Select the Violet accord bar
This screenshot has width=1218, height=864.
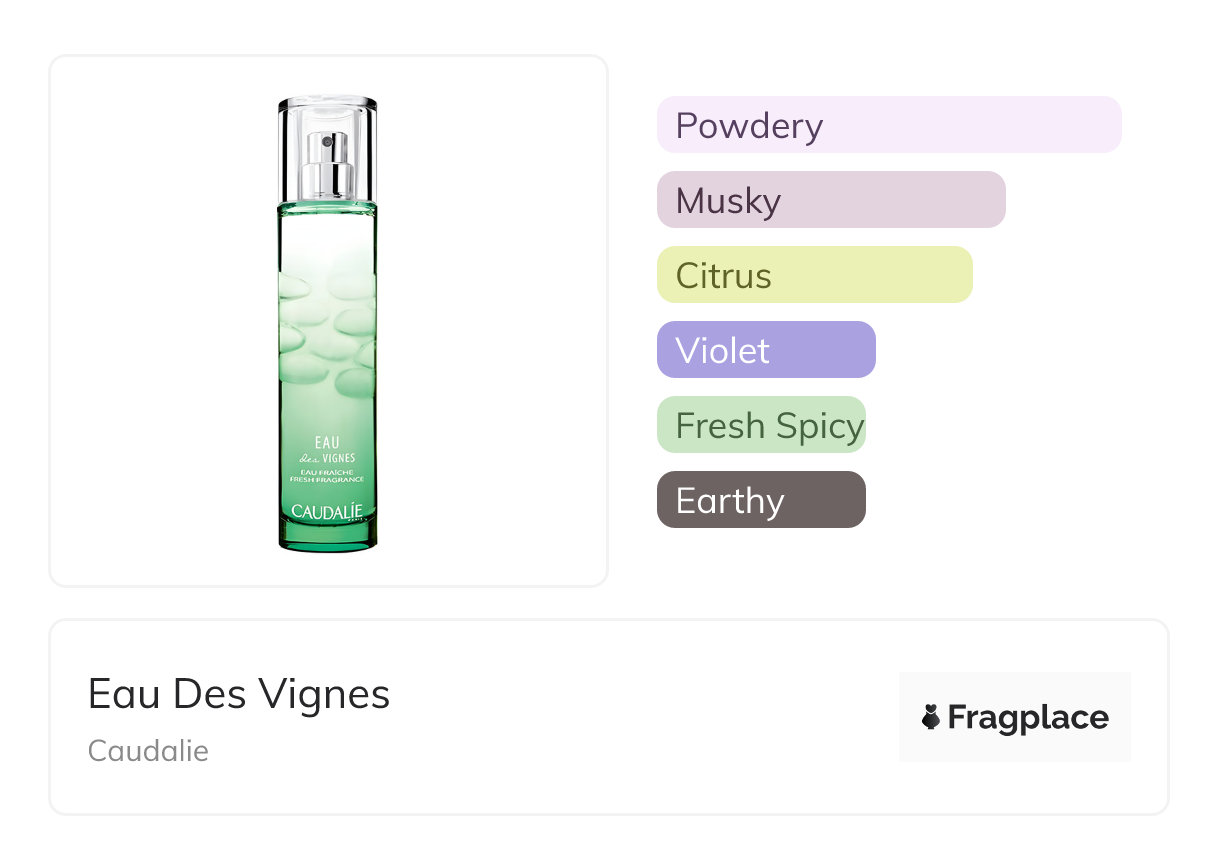pyautogui.click(x=766, y=350)
